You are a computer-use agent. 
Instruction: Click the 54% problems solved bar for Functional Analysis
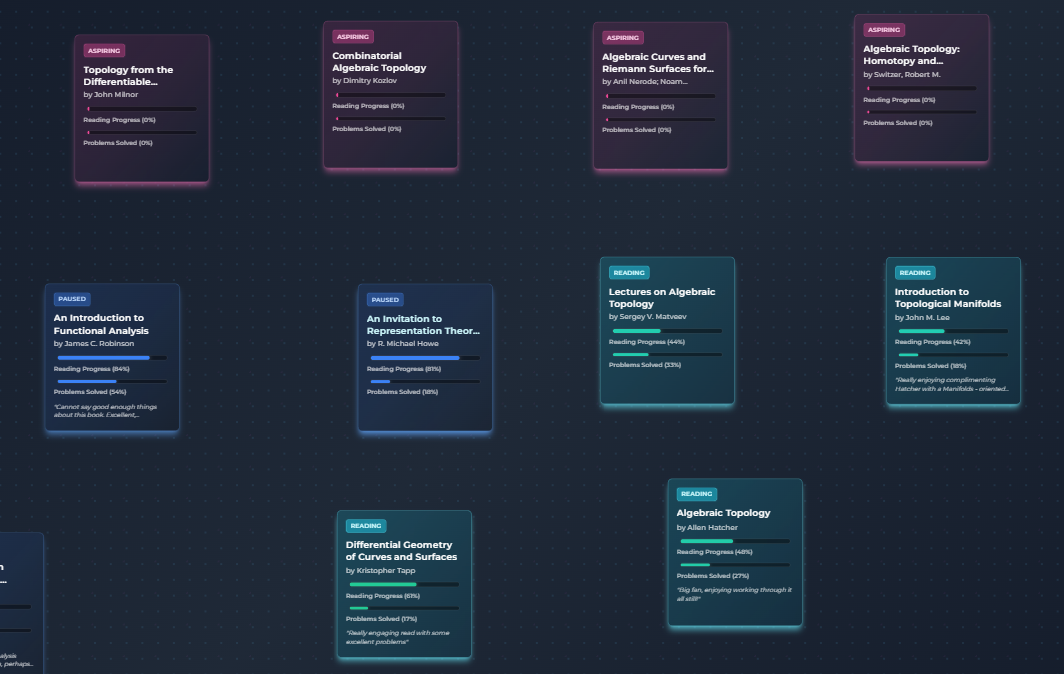click(x=112, y=381)
